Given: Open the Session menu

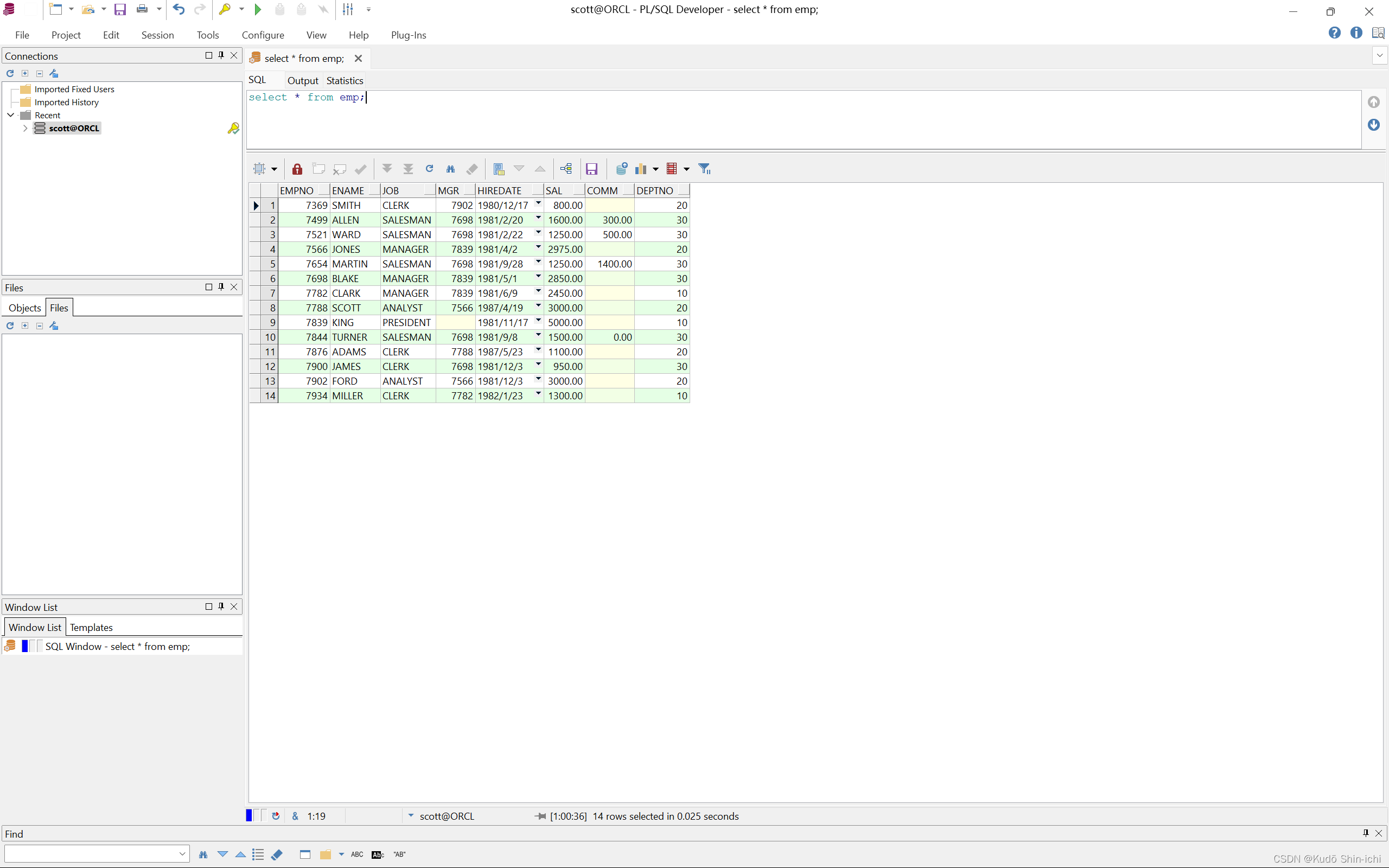Looking at the screenshot, I should 157,35.
